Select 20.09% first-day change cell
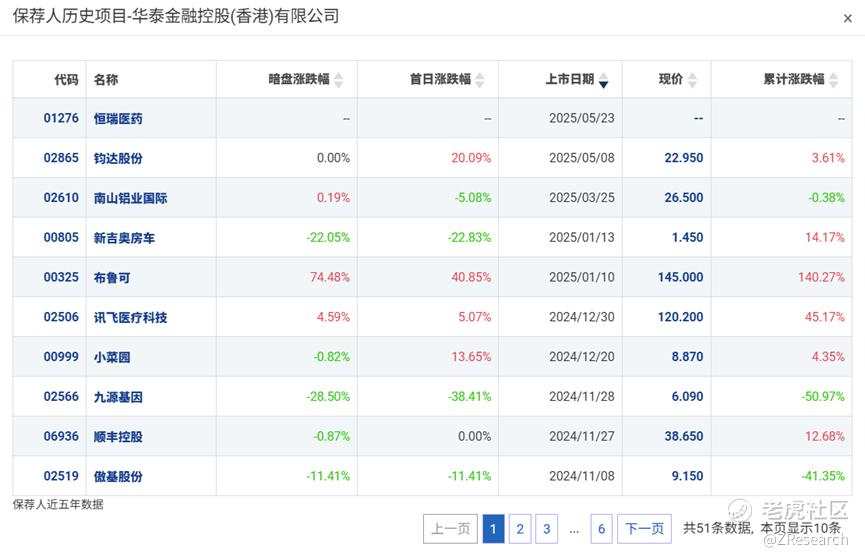Image resolution: width=865 pixels, height=560 pixels. 471,158
